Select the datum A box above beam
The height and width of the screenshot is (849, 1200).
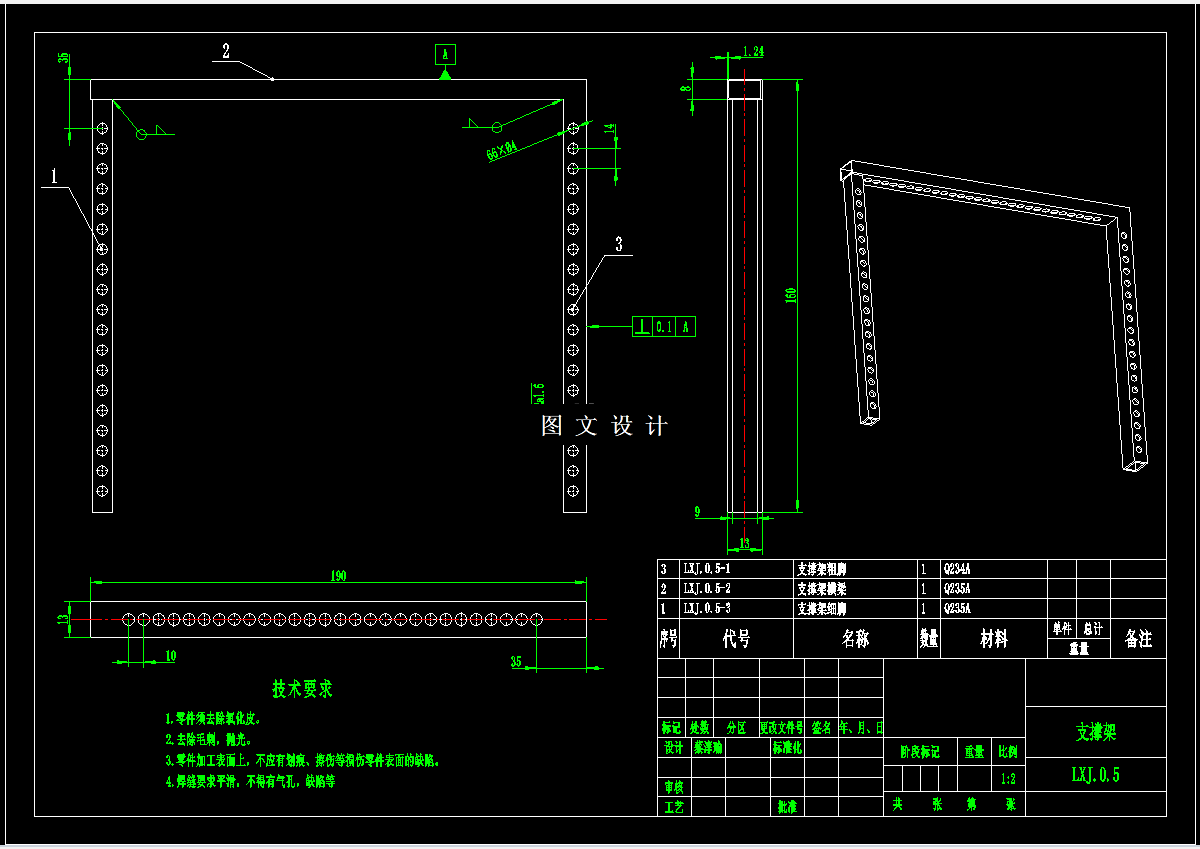click(445, 53)
